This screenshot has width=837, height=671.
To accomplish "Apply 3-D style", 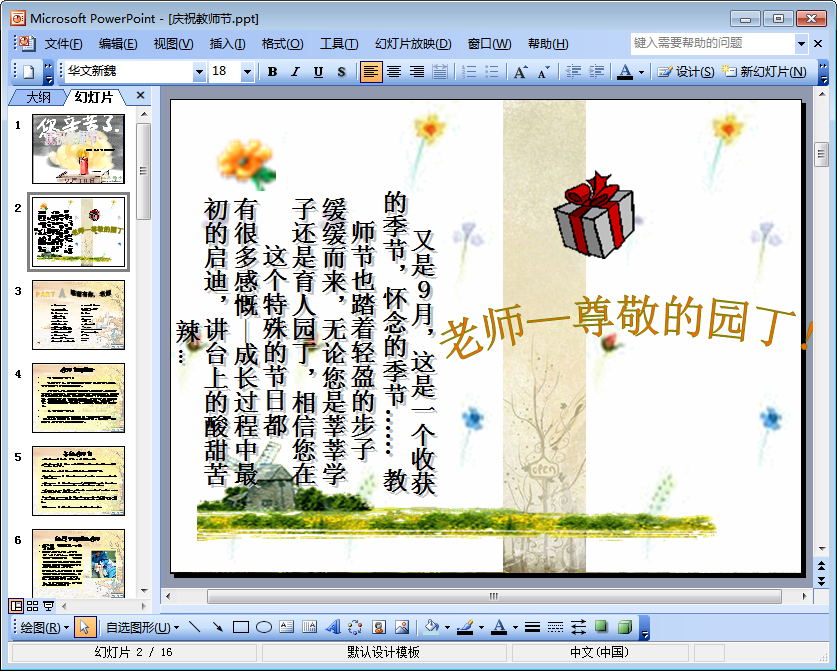I will point(625,627).
